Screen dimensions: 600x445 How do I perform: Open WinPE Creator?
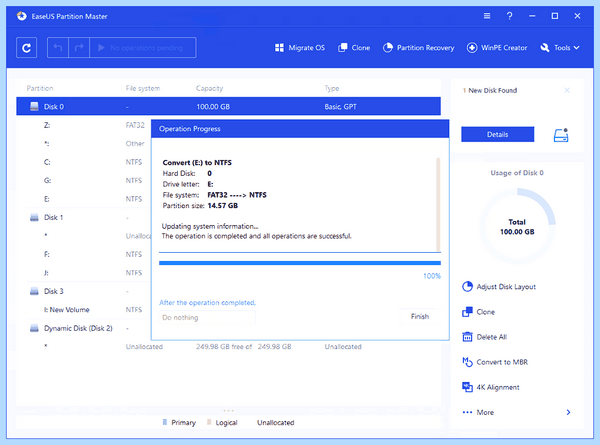tap(497, 48)
